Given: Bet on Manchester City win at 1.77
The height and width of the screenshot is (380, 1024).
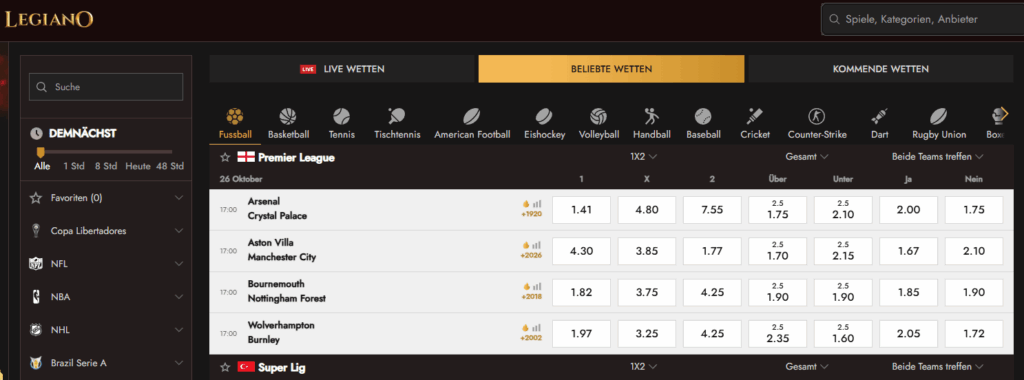Looking at the screenshot, I should tap(712, 251).
